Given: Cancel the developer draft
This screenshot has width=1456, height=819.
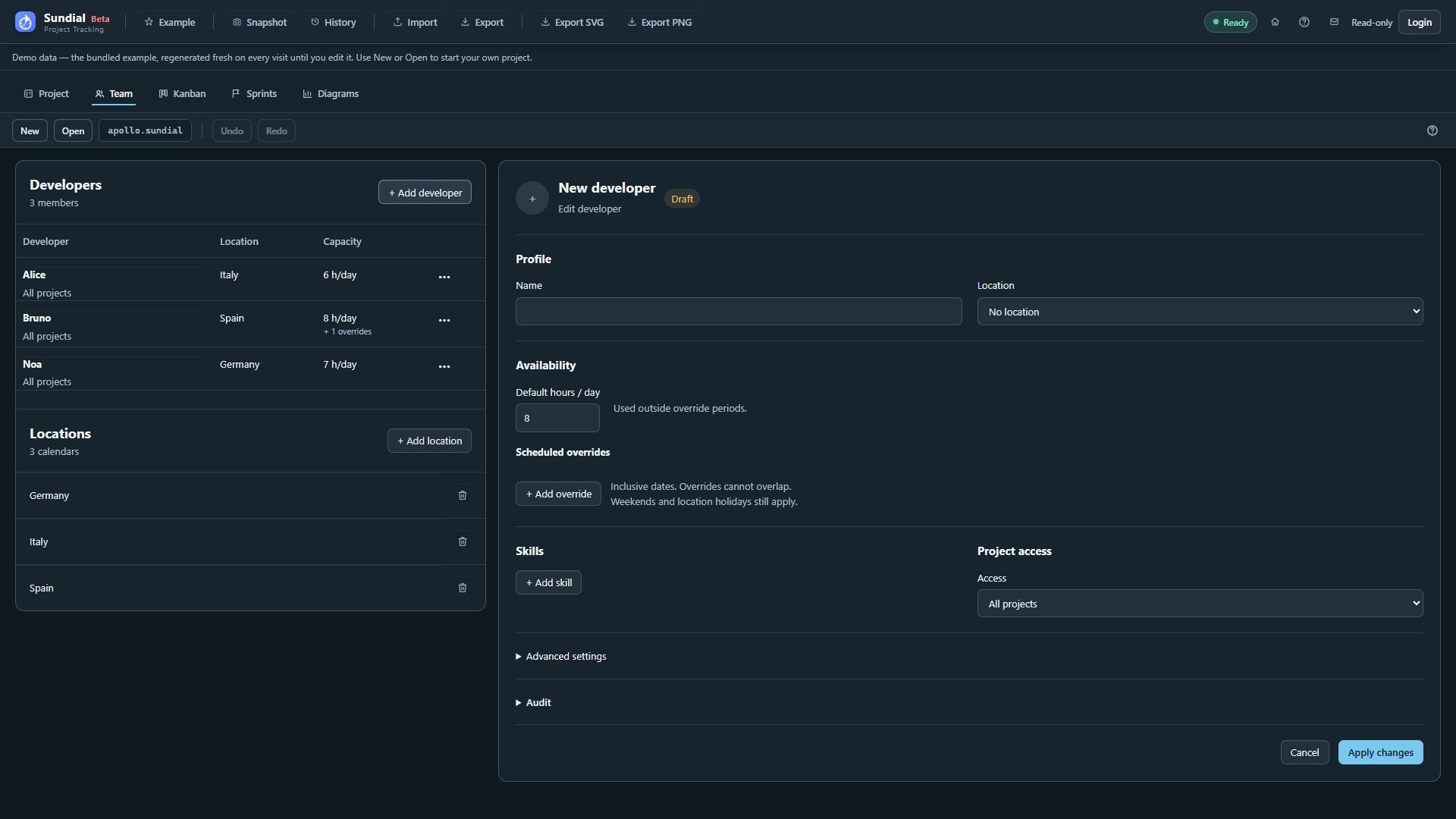Looking at the screenshot, I should (1304, 752).
